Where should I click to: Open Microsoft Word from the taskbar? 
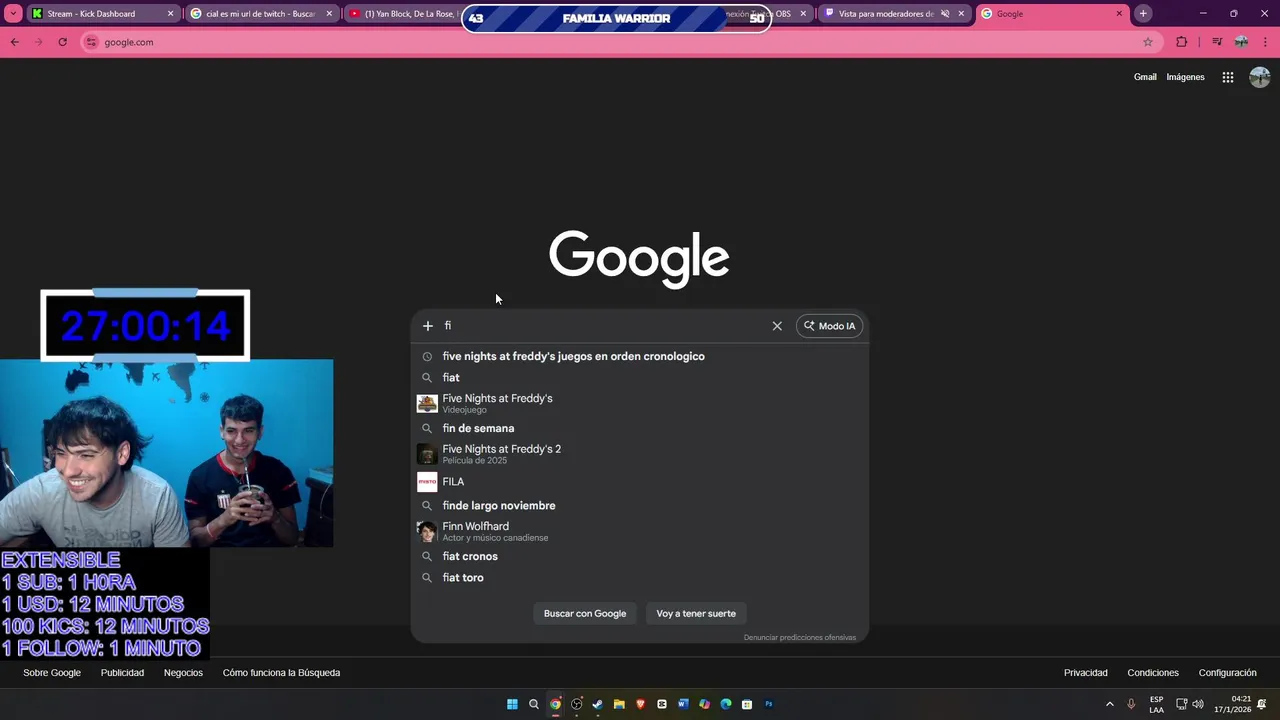(683, 704)
